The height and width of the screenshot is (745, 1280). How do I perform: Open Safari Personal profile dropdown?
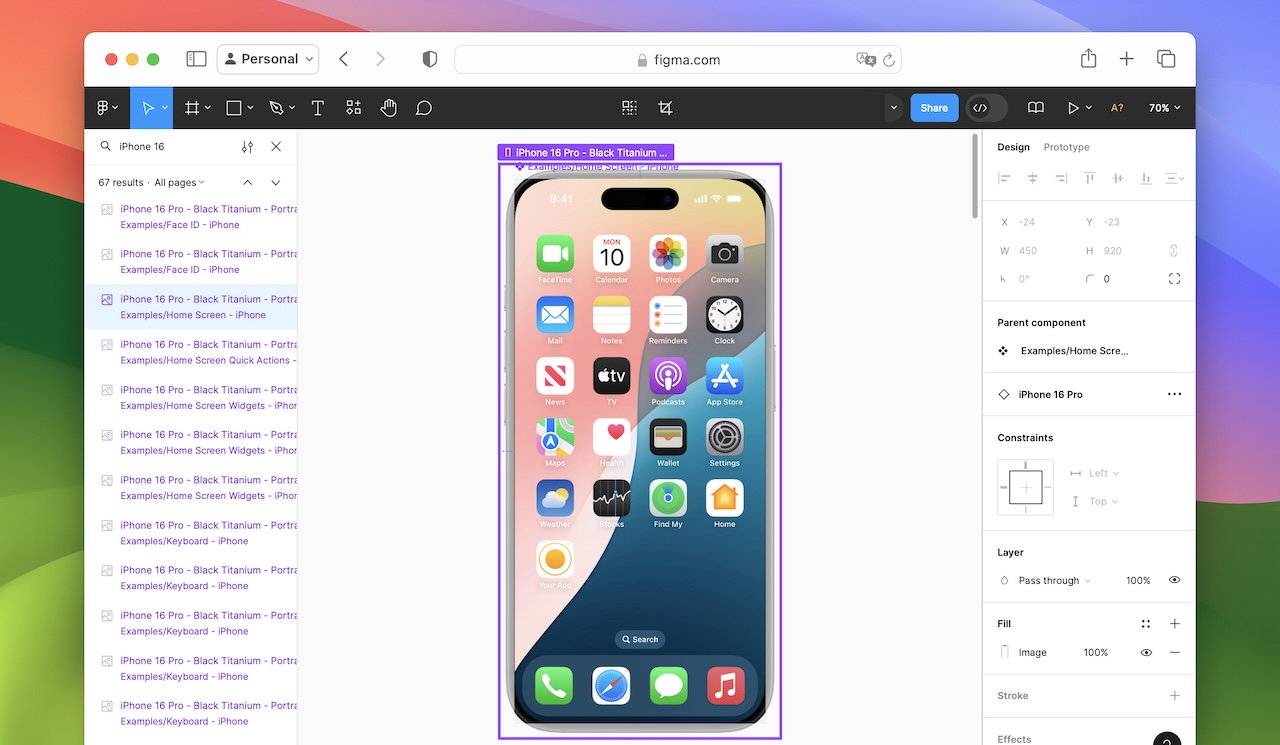point(268,59)
